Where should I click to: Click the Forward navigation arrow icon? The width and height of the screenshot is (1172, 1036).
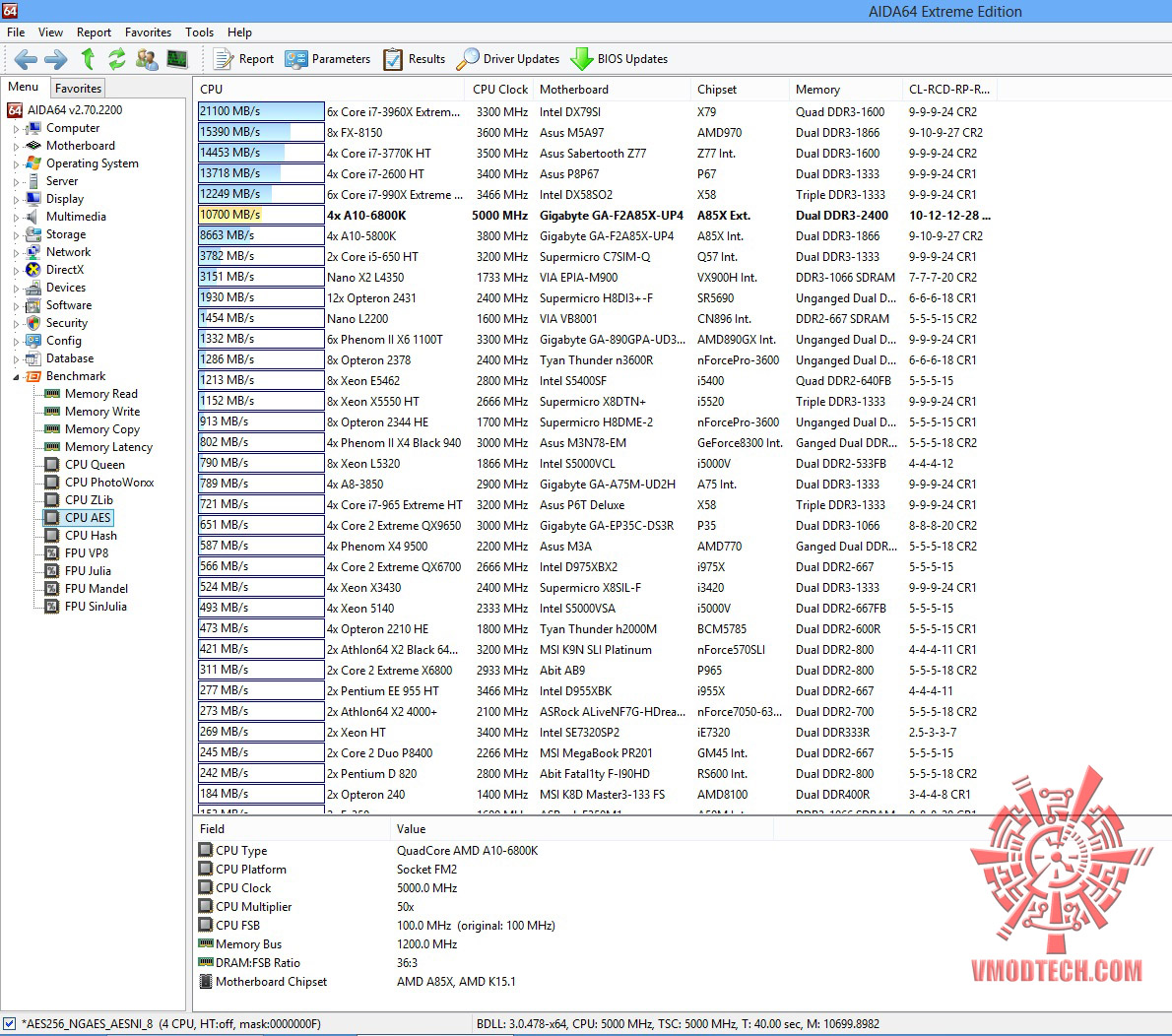(x=55, y=59)
